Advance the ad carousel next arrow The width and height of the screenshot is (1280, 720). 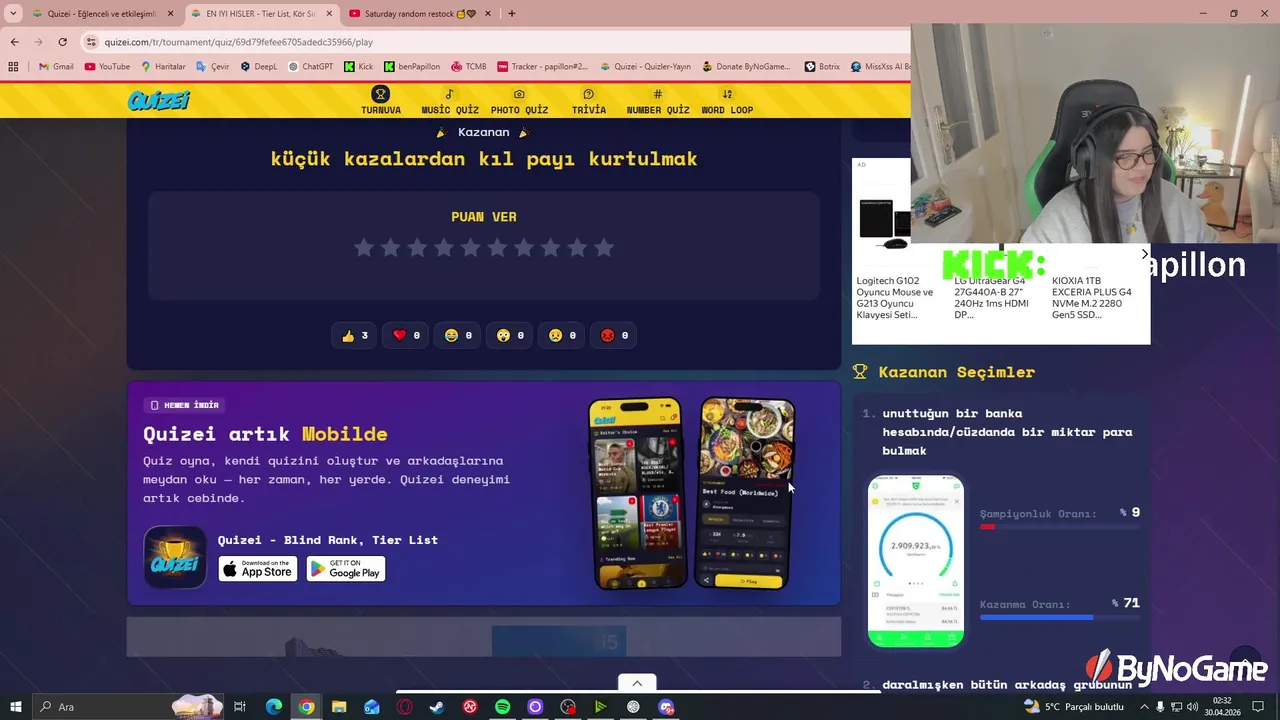[x=1144, y=254]
